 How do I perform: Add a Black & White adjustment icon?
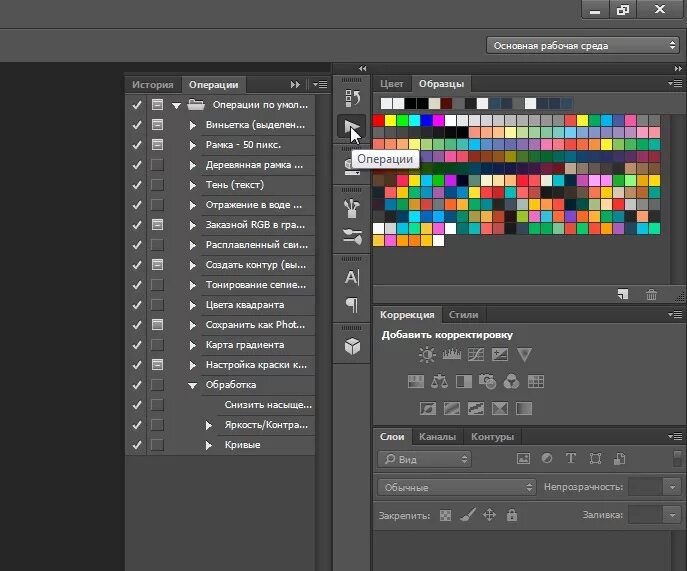(464, 382)
